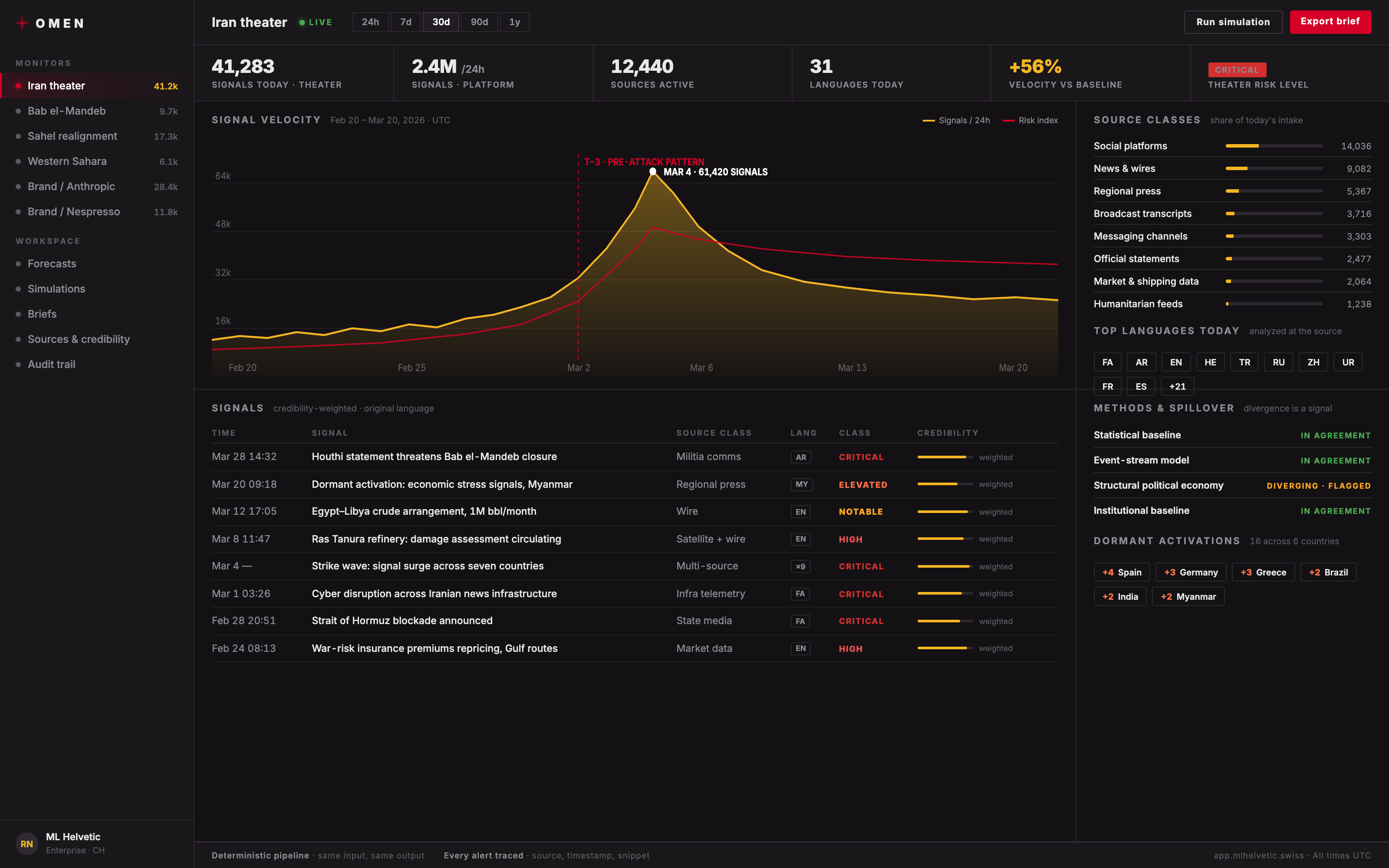Select the AR language chip
This screenshot has height=868, width=1389.
pyautogui.click(x=1141, y=362)
